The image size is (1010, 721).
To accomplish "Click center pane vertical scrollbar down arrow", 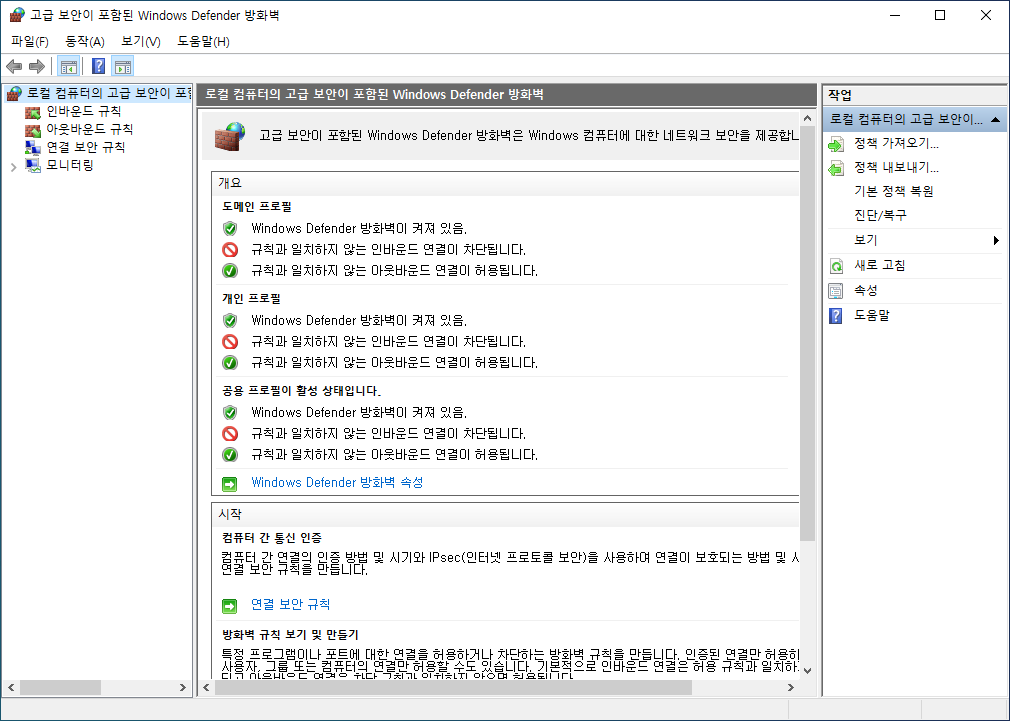I will pos(808,671).
